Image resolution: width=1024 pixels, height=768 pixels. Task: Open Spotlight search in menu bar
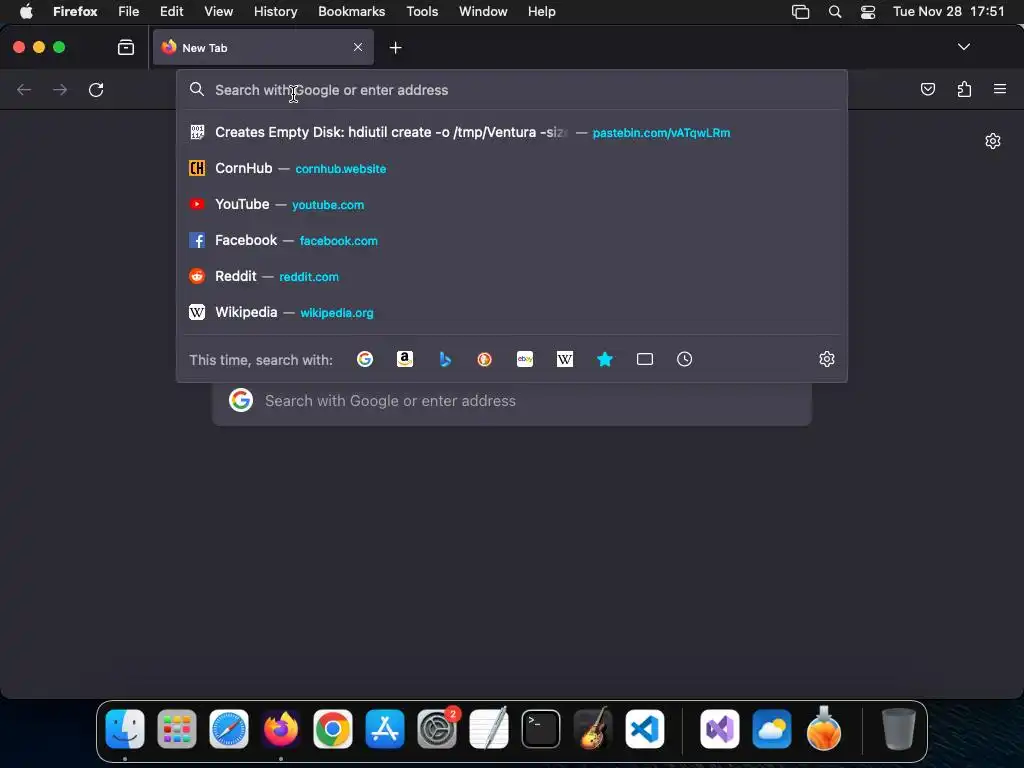(835, 11)
